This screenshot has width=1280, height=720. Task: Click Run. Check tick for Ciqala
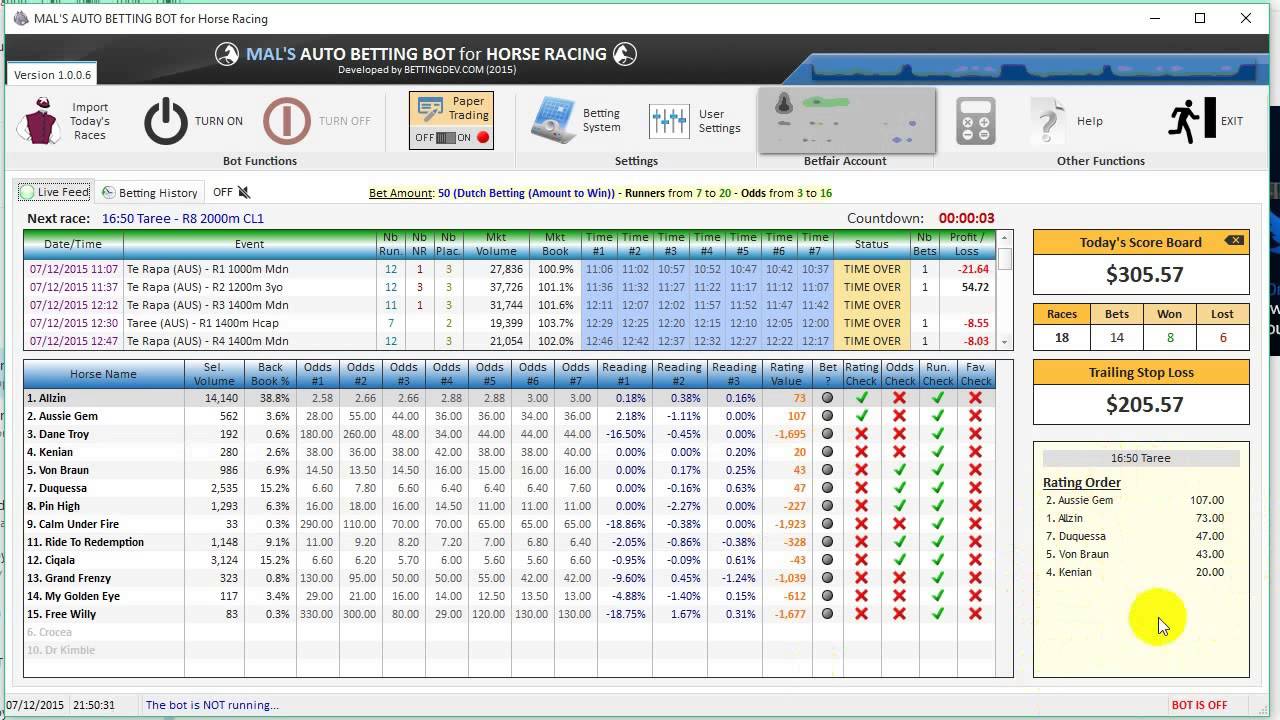point(937,560)
